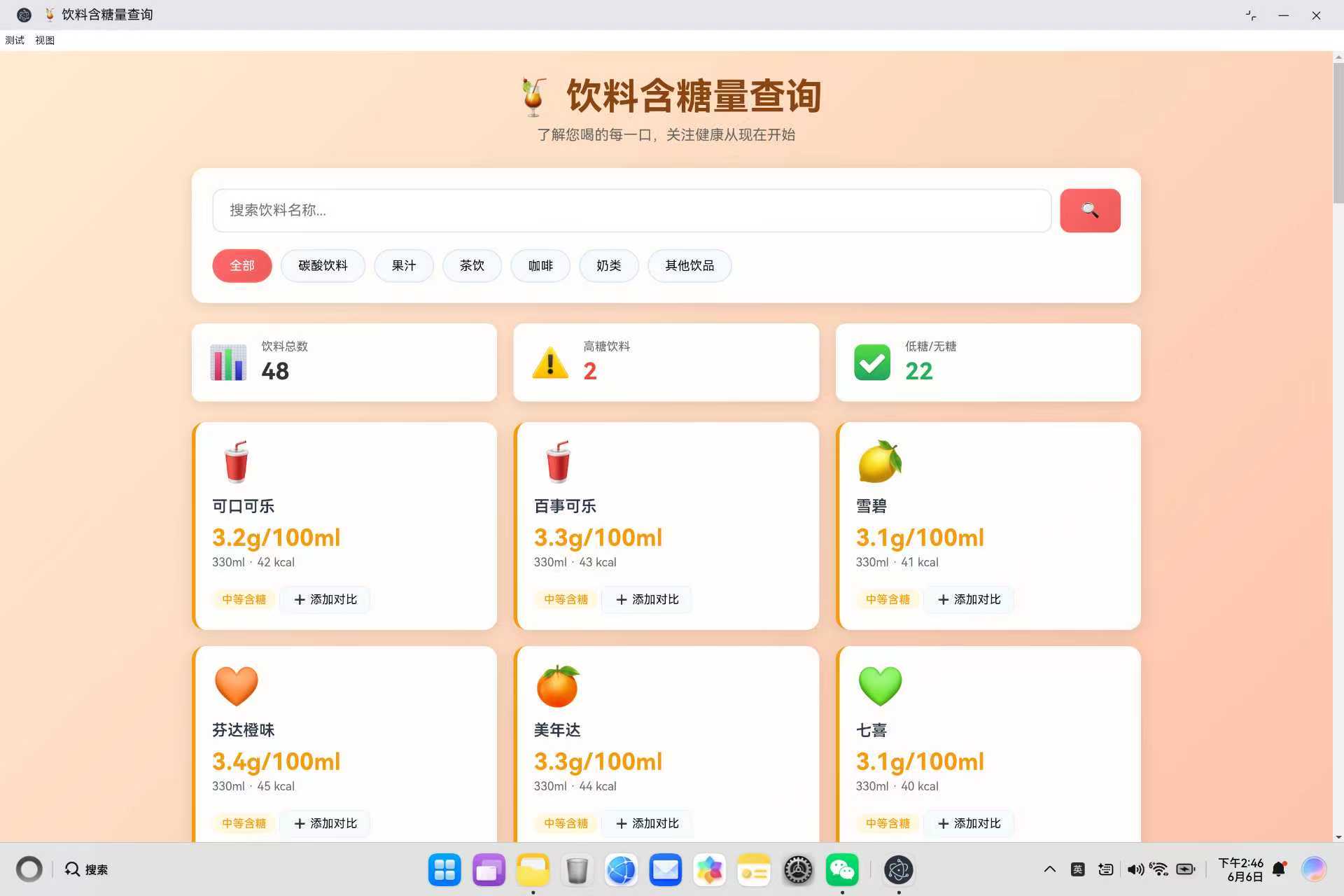The image size is (1344, 896).
Task: Add 美年达 to comparison
Action: (647, 824)
